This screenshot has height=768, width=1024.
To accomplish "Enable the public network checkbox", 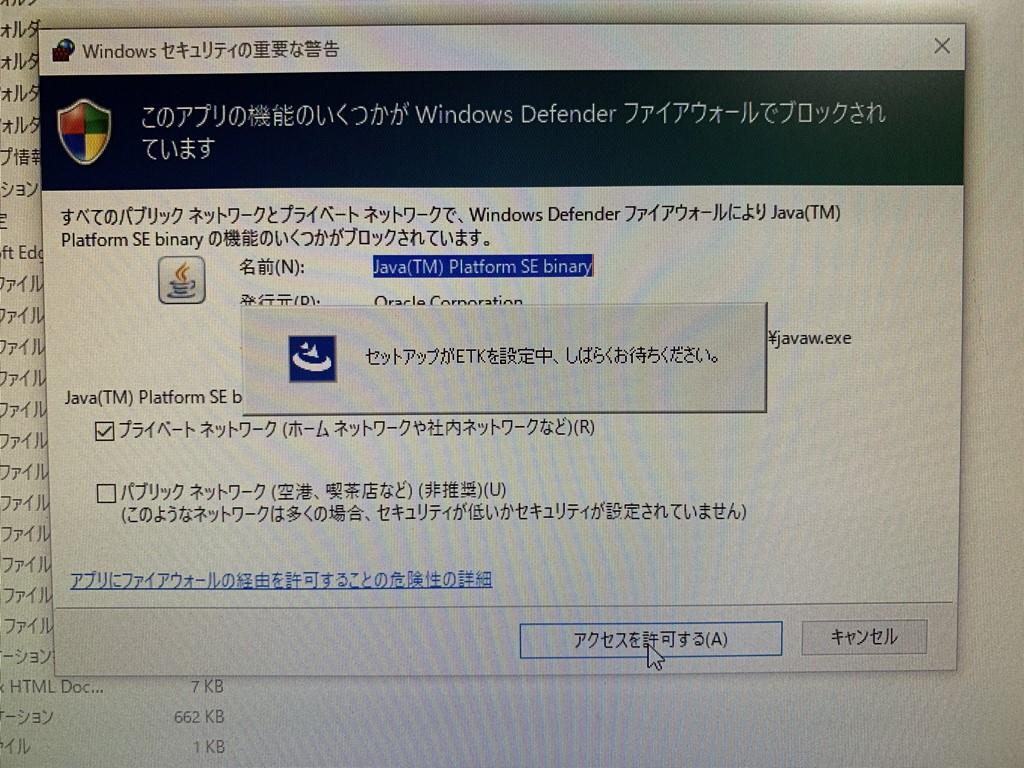I will (x=106, y=492).
